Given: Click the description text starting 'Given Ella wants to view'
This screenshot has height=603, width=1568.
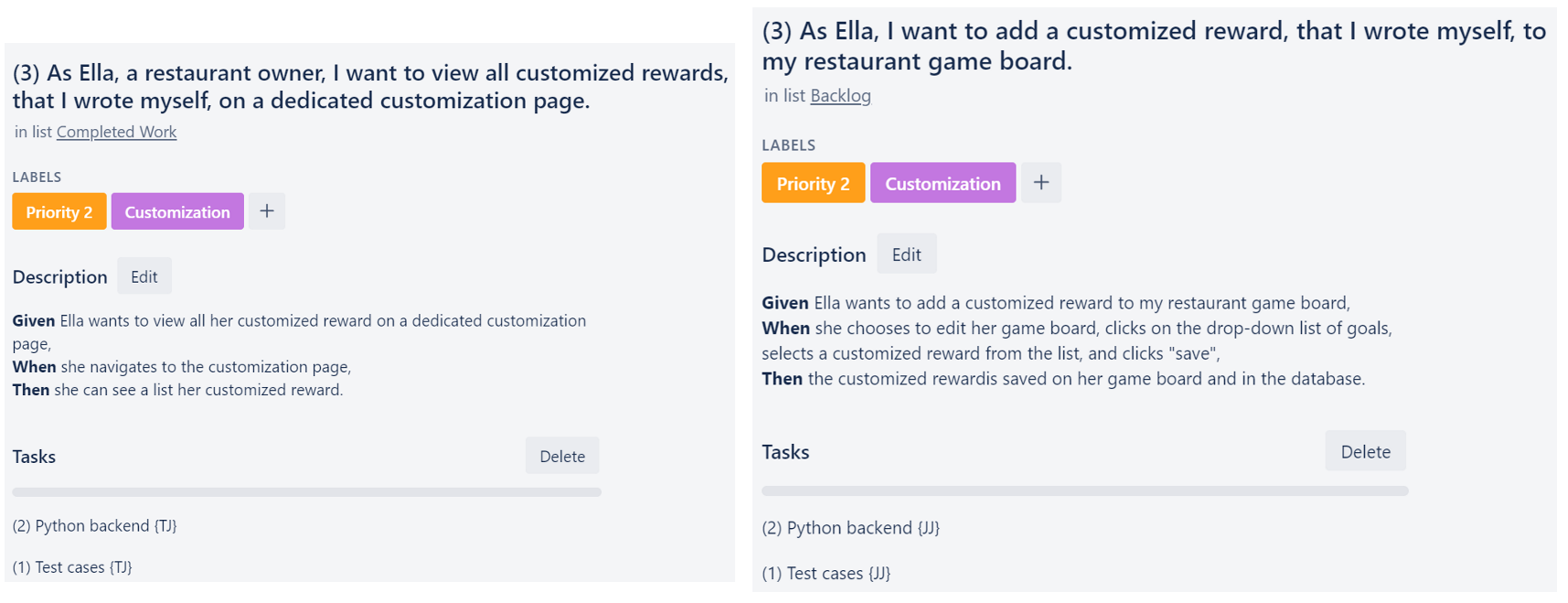Looking at the screenshot, I should point(299,355).
